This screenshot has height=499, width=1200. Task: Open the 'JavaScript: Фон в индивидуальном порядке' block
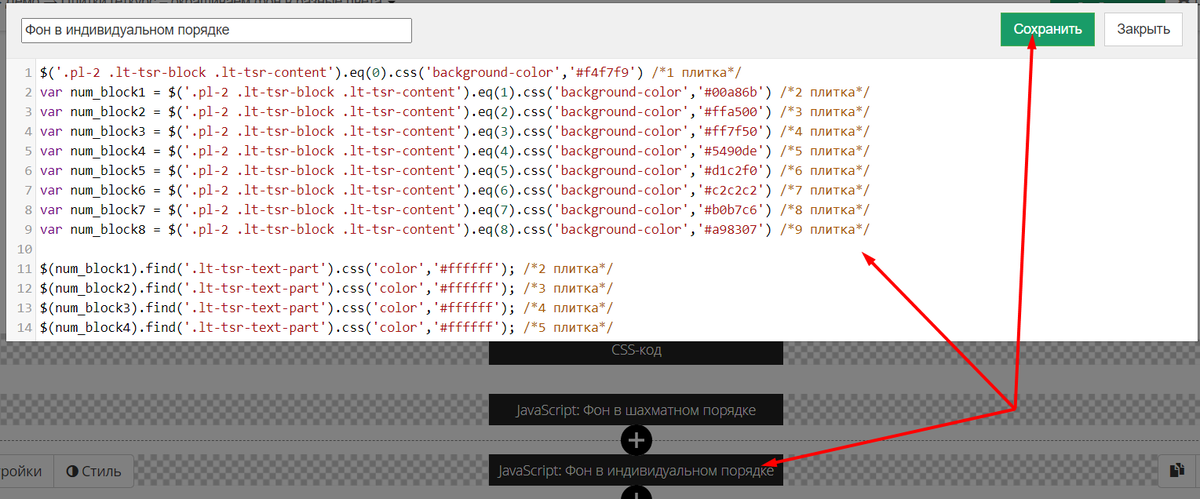coord(636,470)
